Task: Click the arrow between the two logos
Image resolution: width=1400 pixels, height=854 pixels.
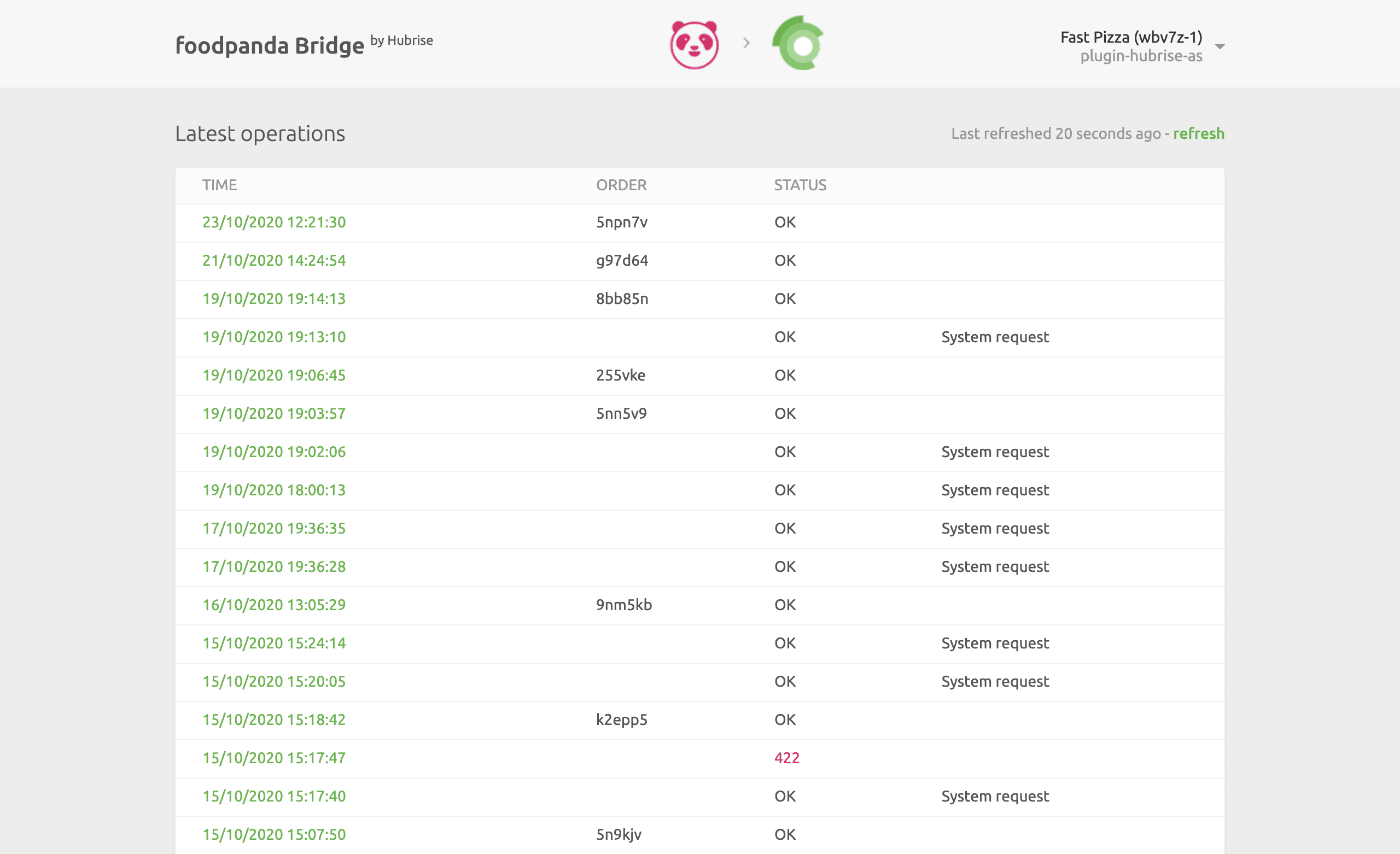Action: pos(746,43)
